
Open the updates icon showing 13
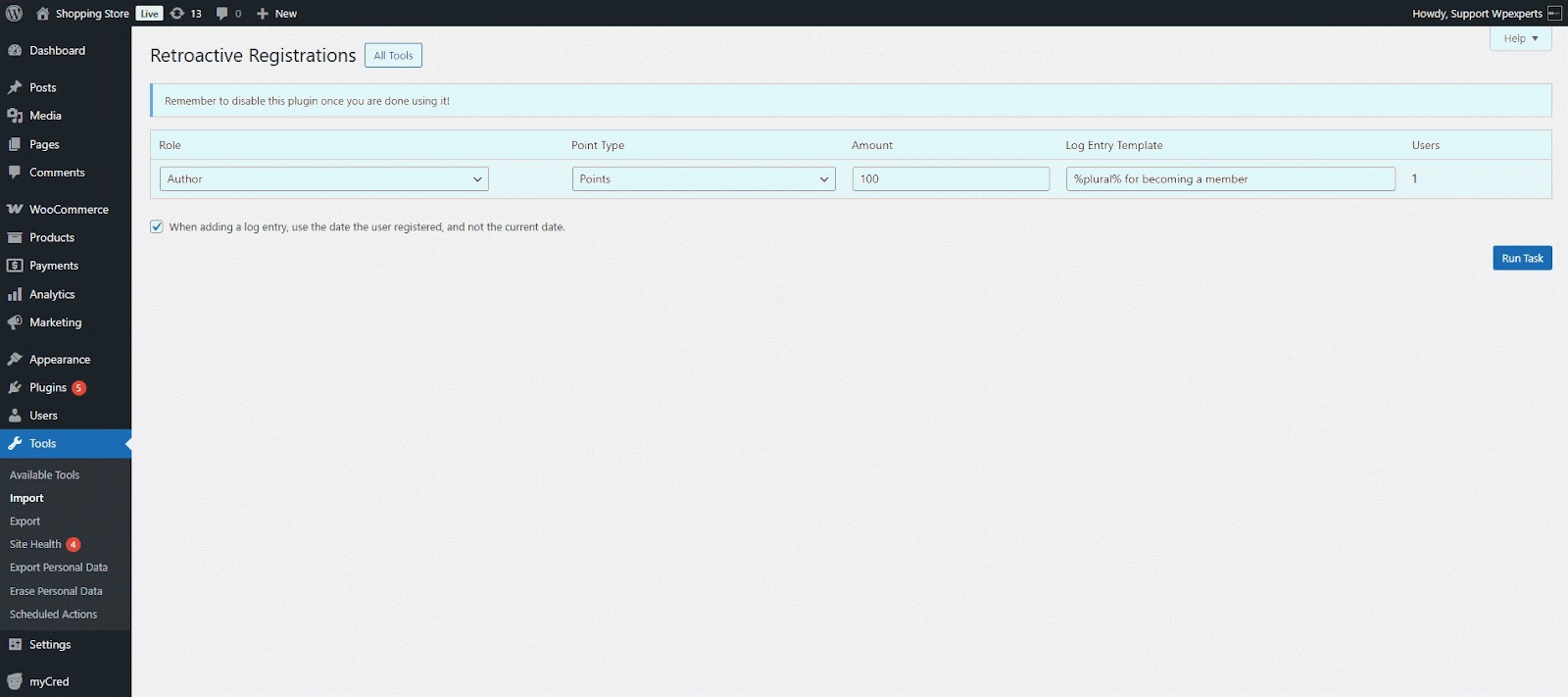point(177,13)
